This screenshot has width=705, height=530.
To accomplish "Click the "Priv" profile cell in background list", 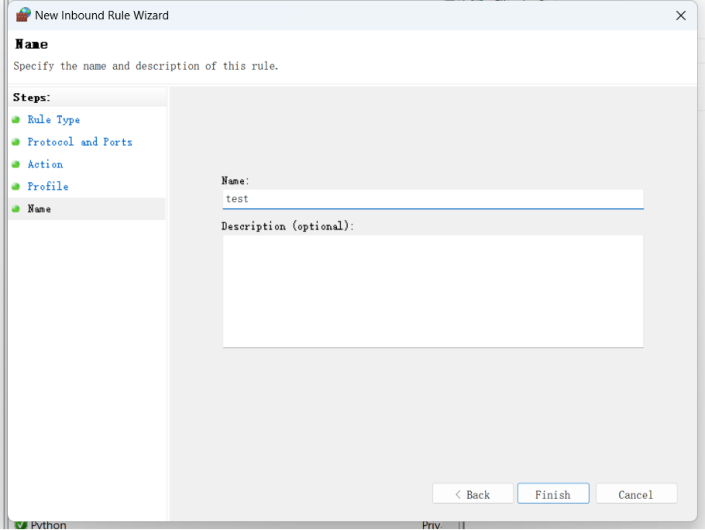I will coord(431,525).
